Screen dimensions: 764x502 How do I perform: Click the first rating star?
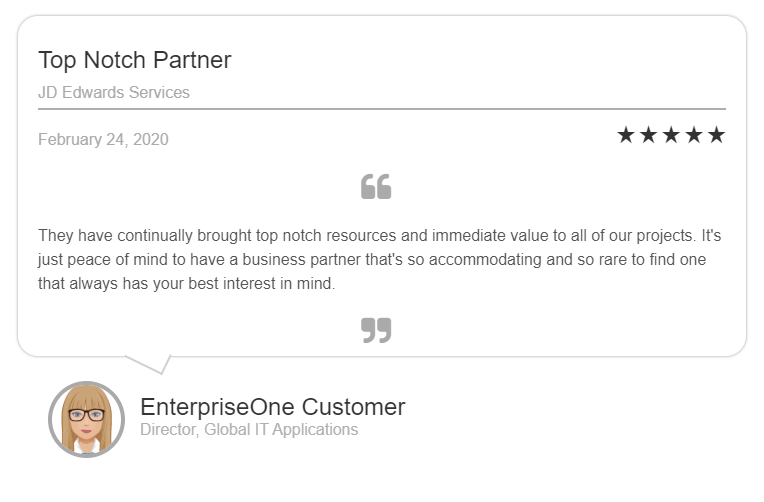(x=626, y=135)
